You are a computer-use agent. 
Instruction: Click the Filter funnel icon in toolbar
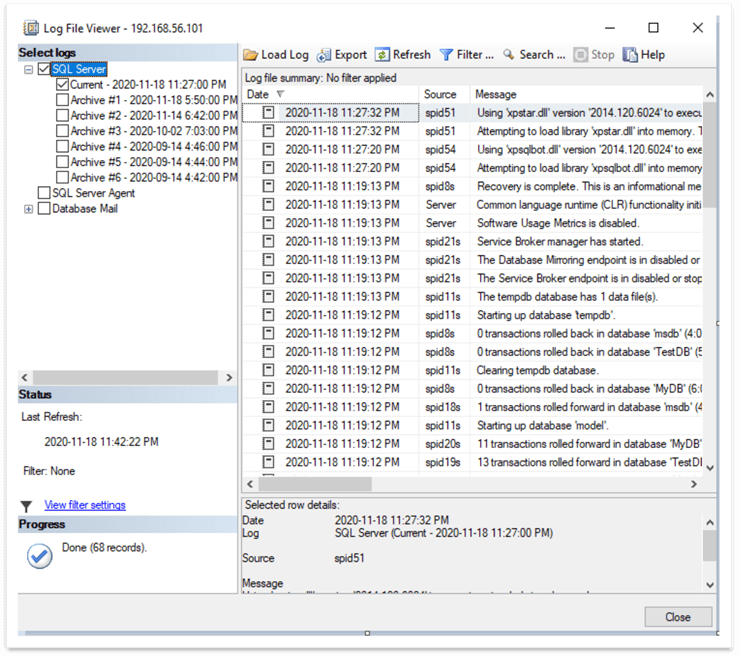446,55
